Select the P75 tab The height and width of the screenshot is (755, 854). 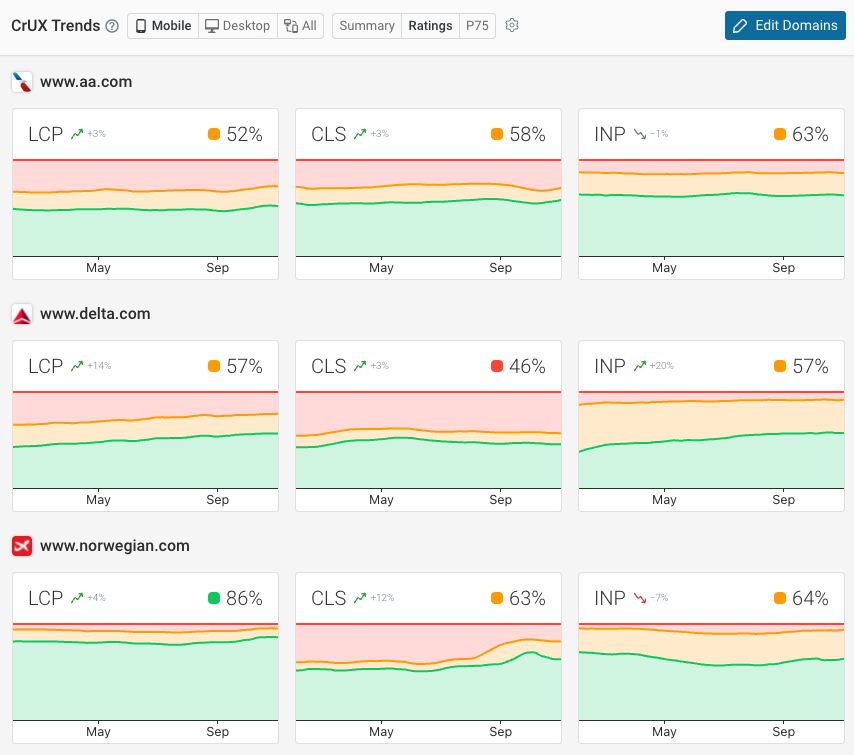(477, 25)
